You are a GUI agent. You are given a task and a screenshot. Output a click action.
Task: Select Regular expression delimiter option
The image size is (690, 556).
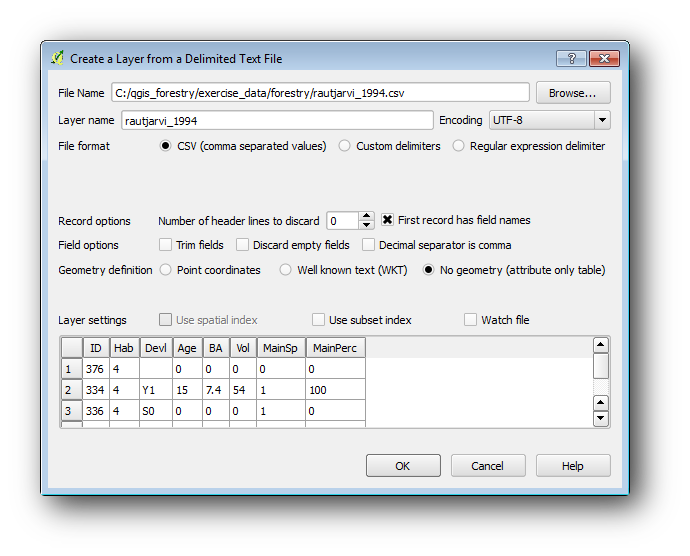click(459, 146)
